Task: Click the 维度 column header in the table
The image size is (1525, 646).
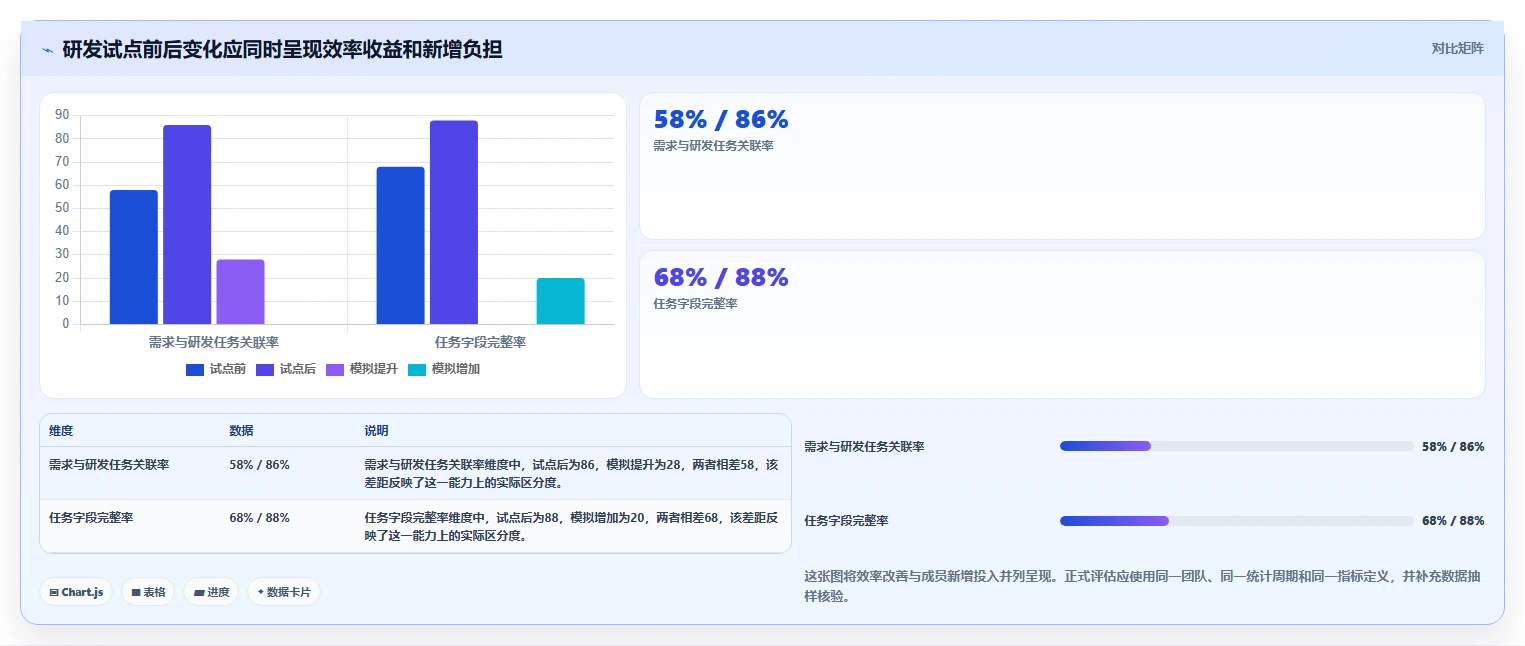Action: [61, 431]
